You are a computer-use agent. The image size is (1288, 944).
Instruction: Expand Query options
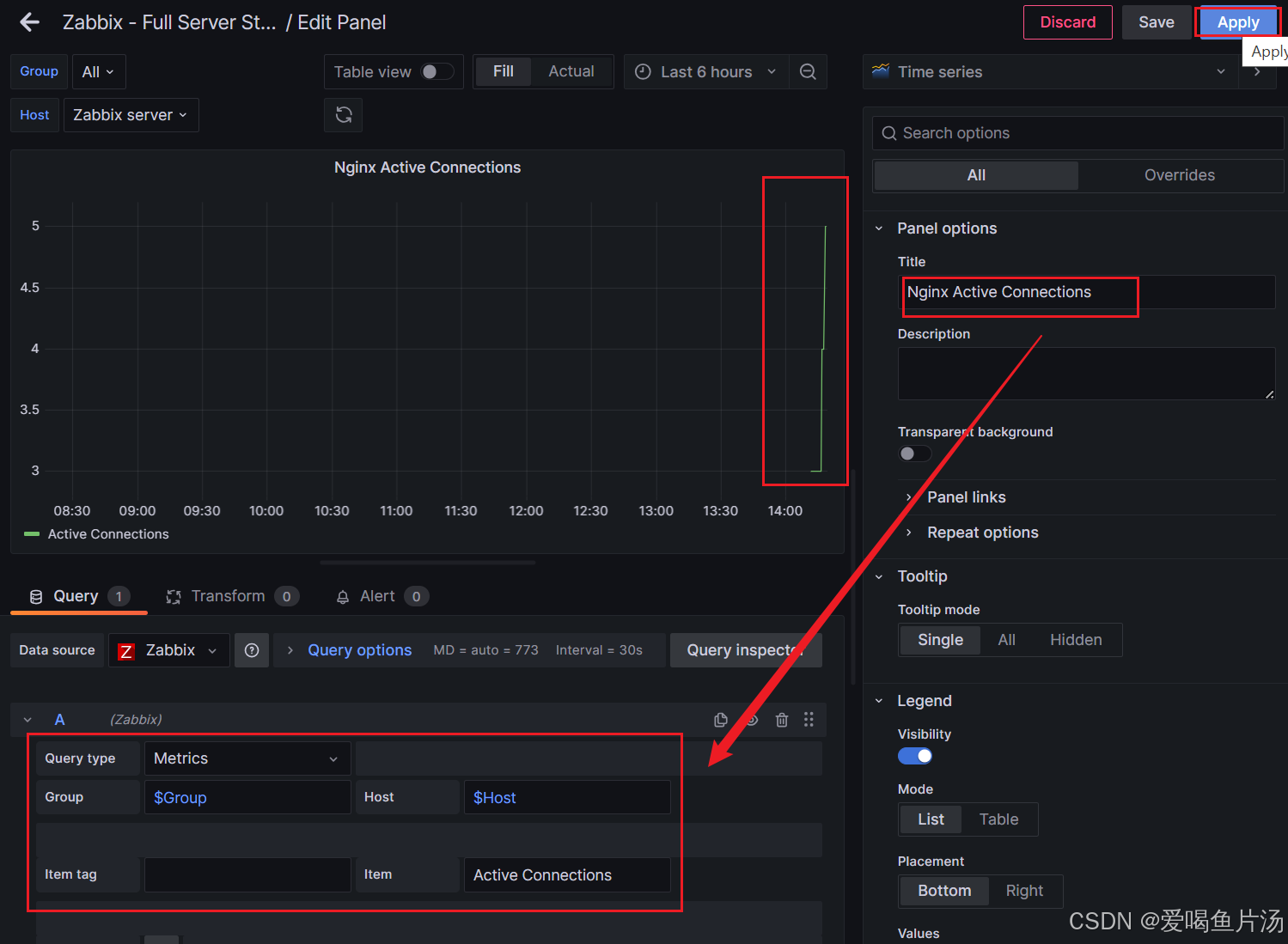[359, 650]
